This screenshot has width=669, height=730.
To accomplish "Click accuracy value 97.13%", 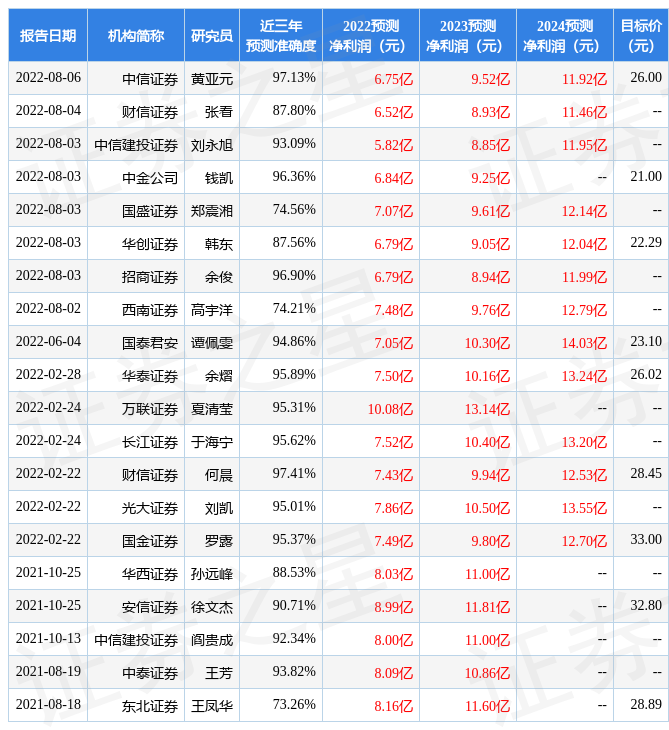I will click(x=294, y=77).
